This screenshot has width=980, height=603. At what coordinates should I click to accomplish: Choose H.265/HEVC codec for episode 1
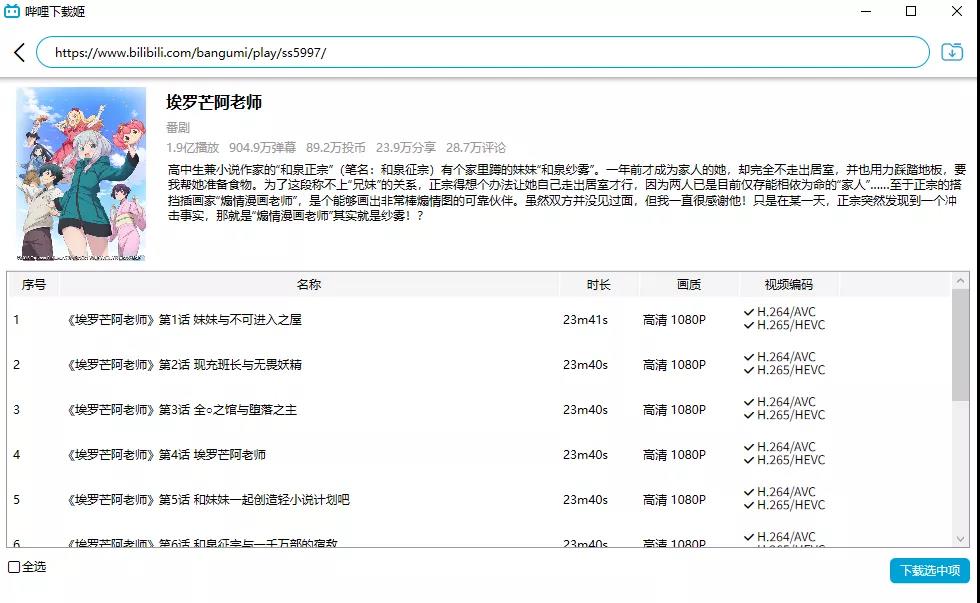(x=784, y=325)
